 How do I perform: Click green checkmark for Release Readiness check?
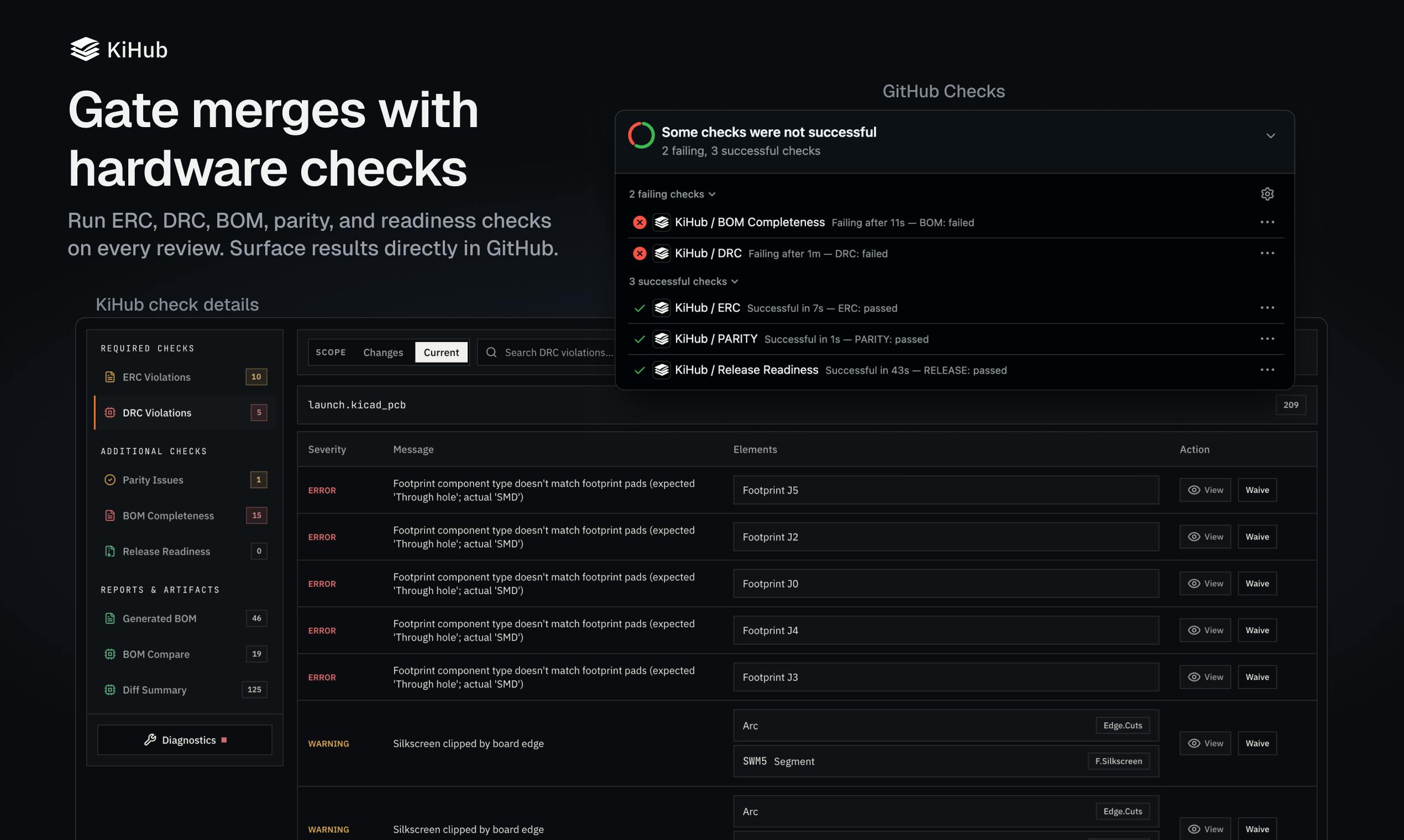coord(640,370)
